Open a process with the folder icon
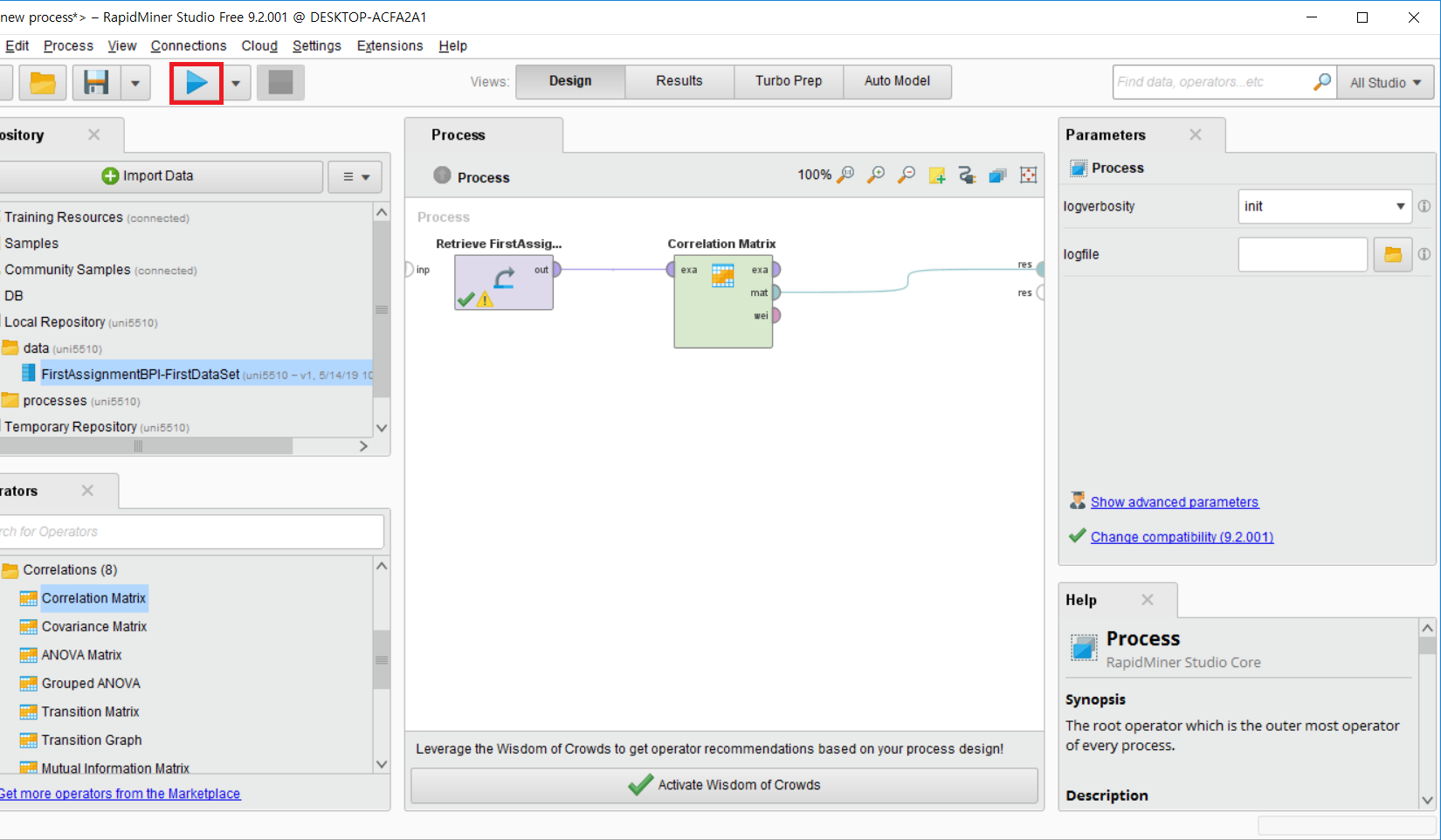1441x840 pixels. coord(43,83)
